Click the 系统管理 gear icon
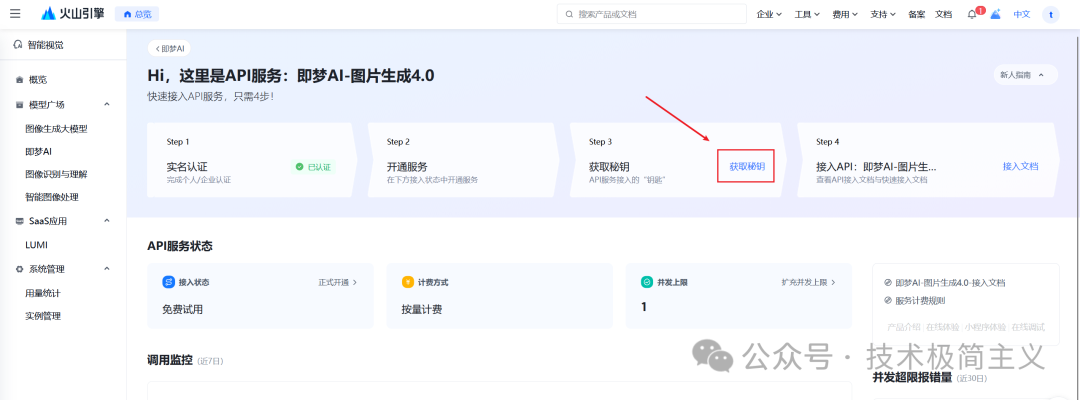The image size is (1080, 400). [x=19, y=269]
